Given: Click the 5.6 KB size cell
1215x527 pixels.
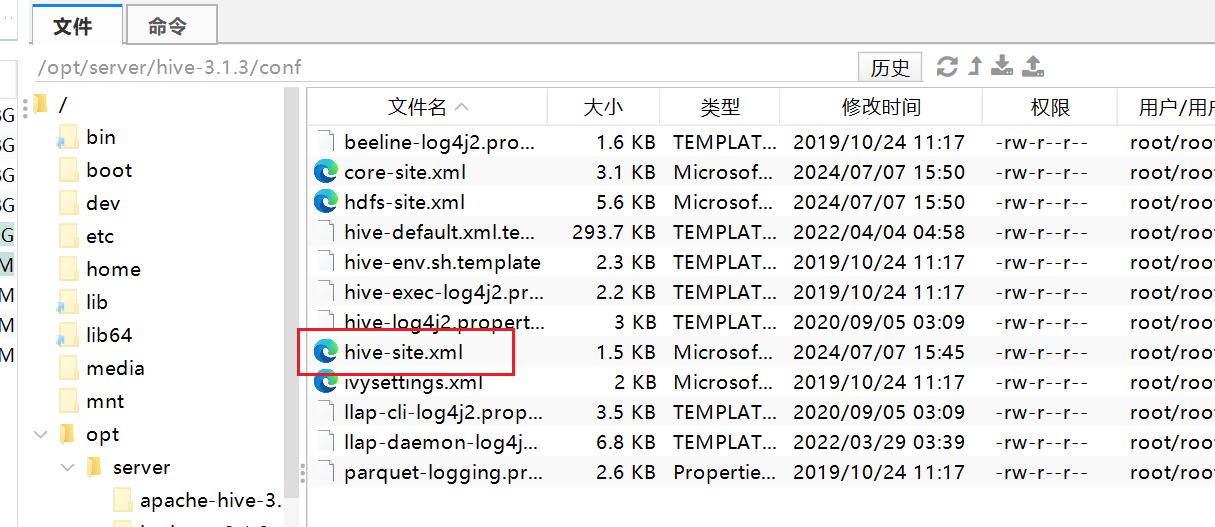Looking at the screenshot, I should [626, 202].
